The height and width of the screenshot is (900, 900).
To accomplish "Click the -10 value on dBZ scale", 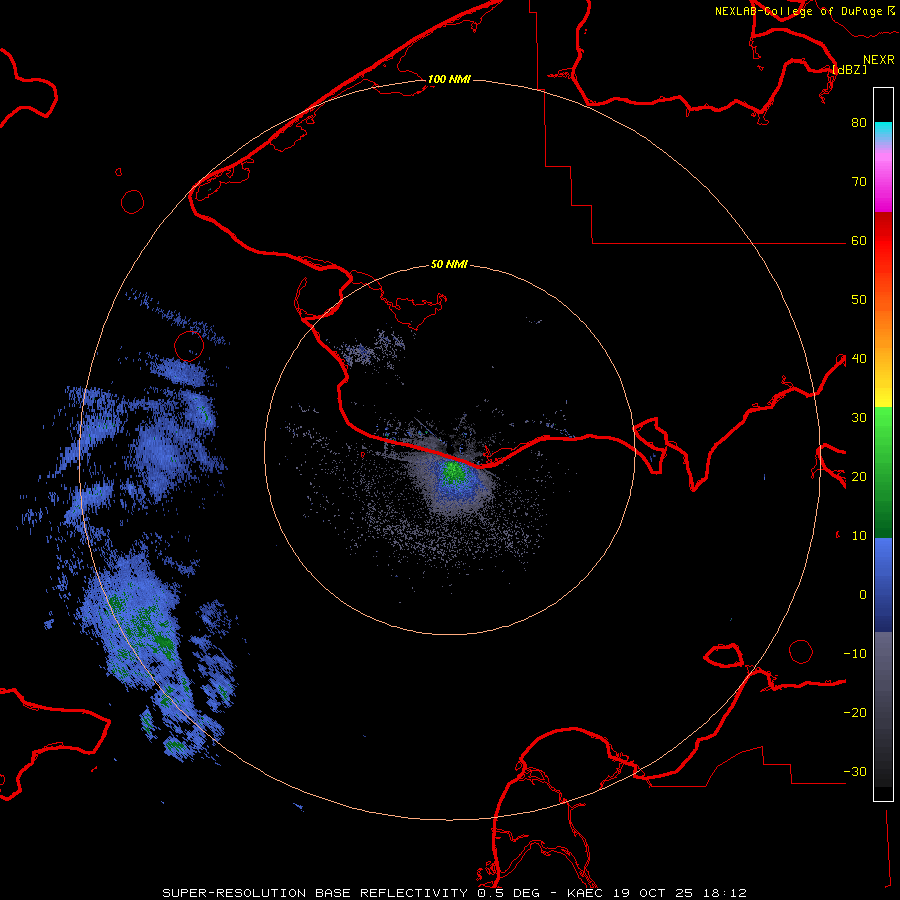I will 855,654.
